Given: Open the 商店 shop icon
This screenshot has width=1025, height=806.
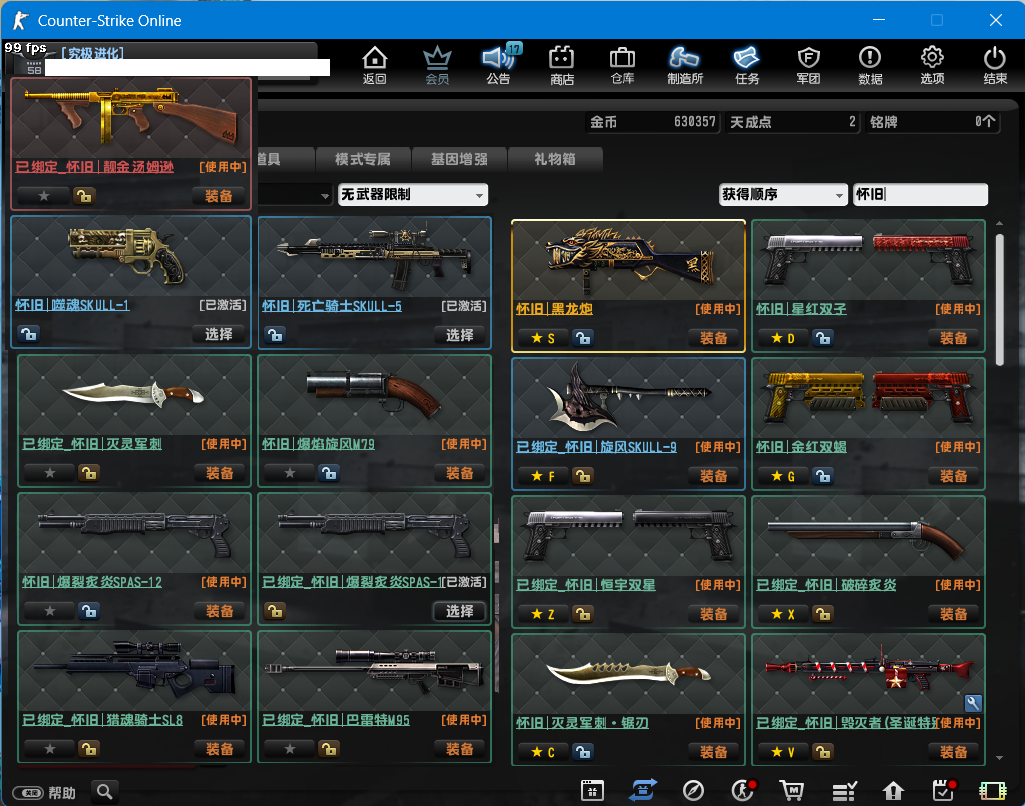Looking at the screenshot, I should tap(562, 65).
